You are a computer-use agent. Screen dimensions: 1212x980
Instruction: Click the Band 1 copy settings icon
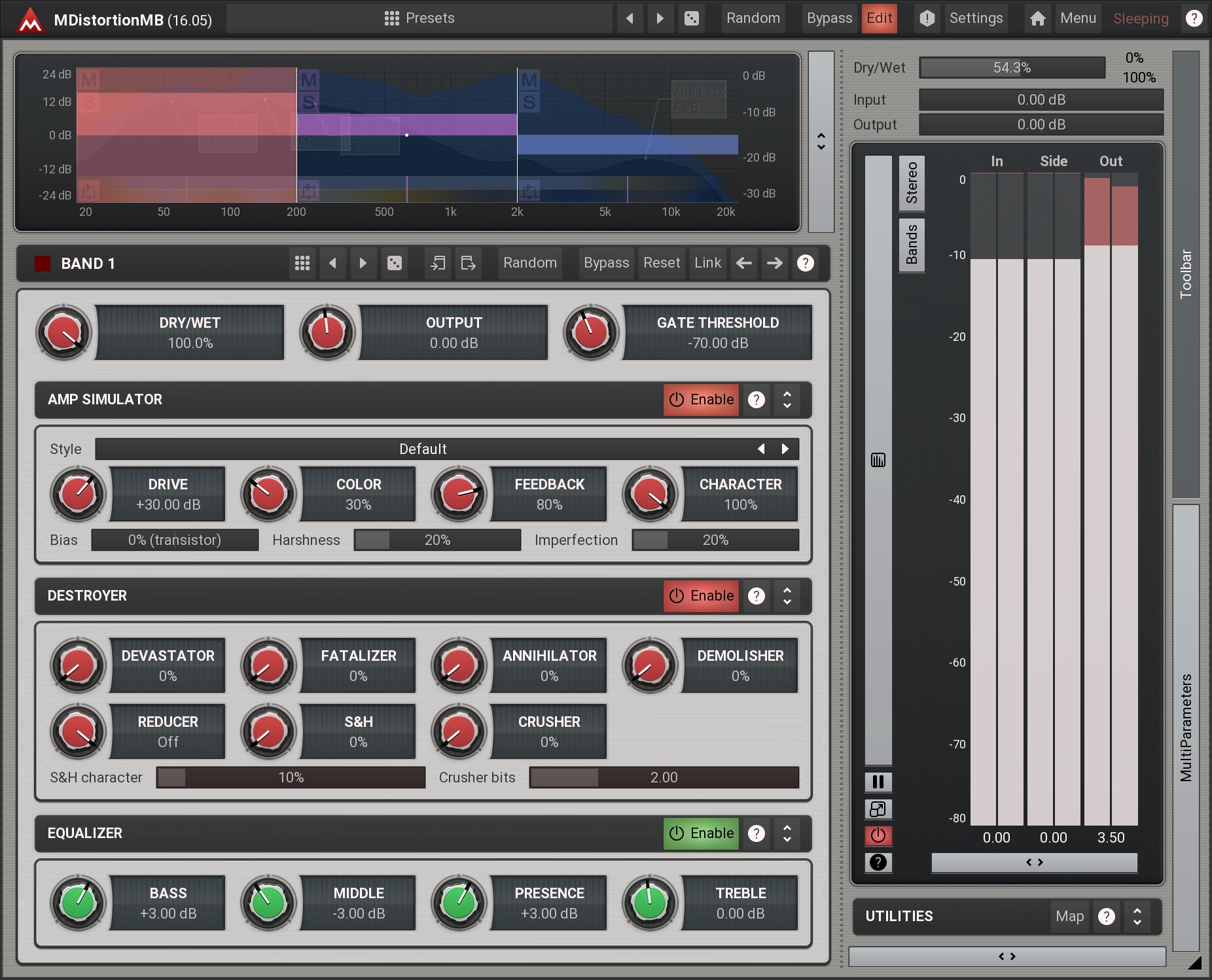click(438, 263)
